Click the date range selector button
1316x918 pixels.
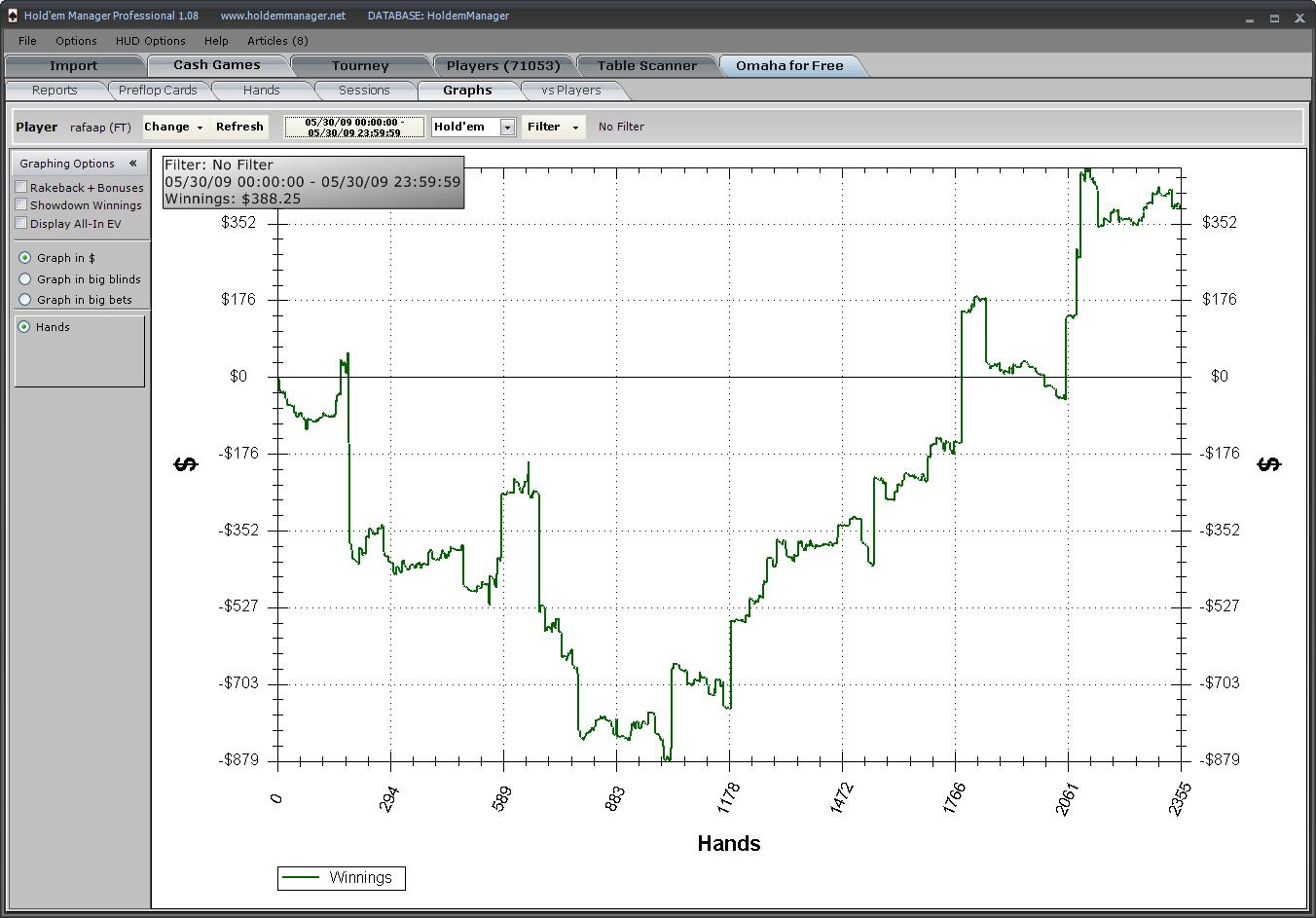pyautogui.click(x=354, y=128)
